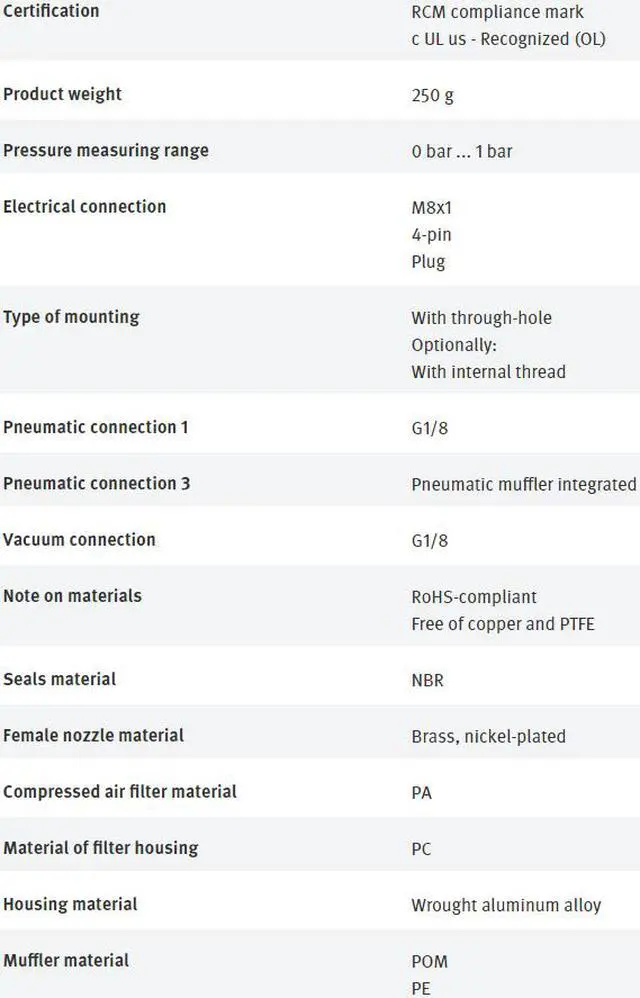This screenshot has height=998, width=640.
Task: Select the Compressed air filter material label
Action: coord(120,791)
